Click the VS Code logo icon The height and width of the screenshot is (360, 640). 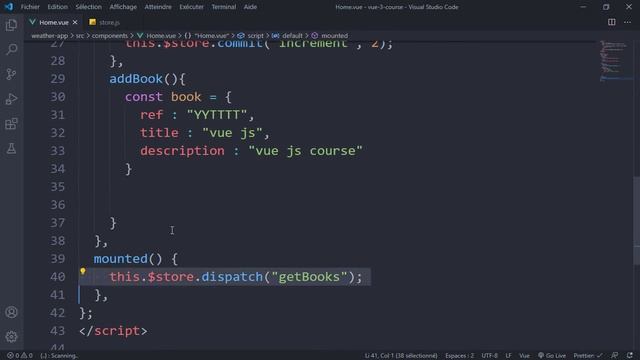pos(9,7)
